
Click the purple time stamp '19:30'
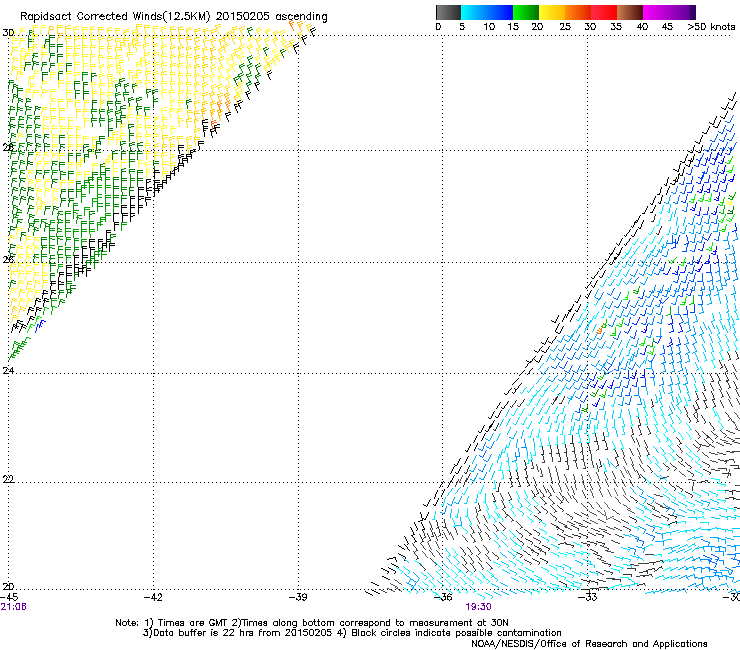pyautogui.click(x=478, y=607)
